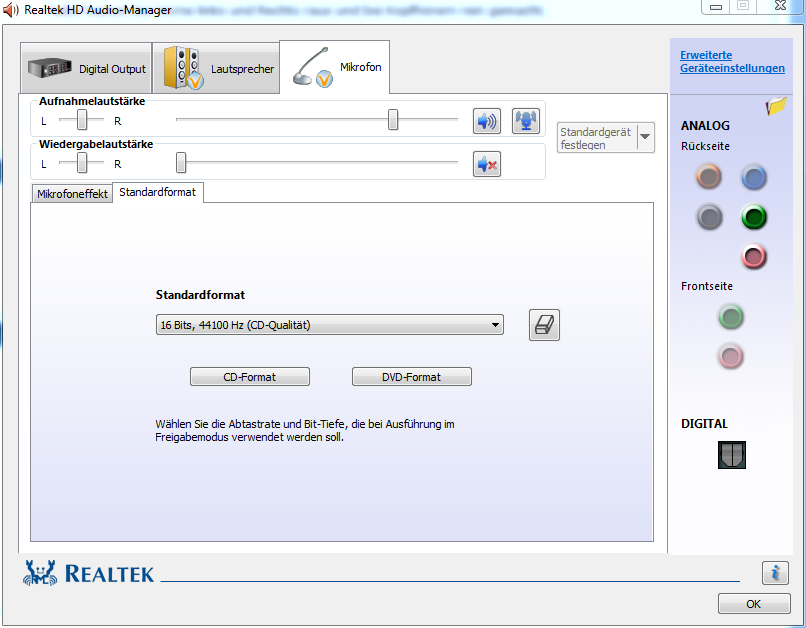Select the Mikrofon tab
806x628 pixels.
(335, 67)
